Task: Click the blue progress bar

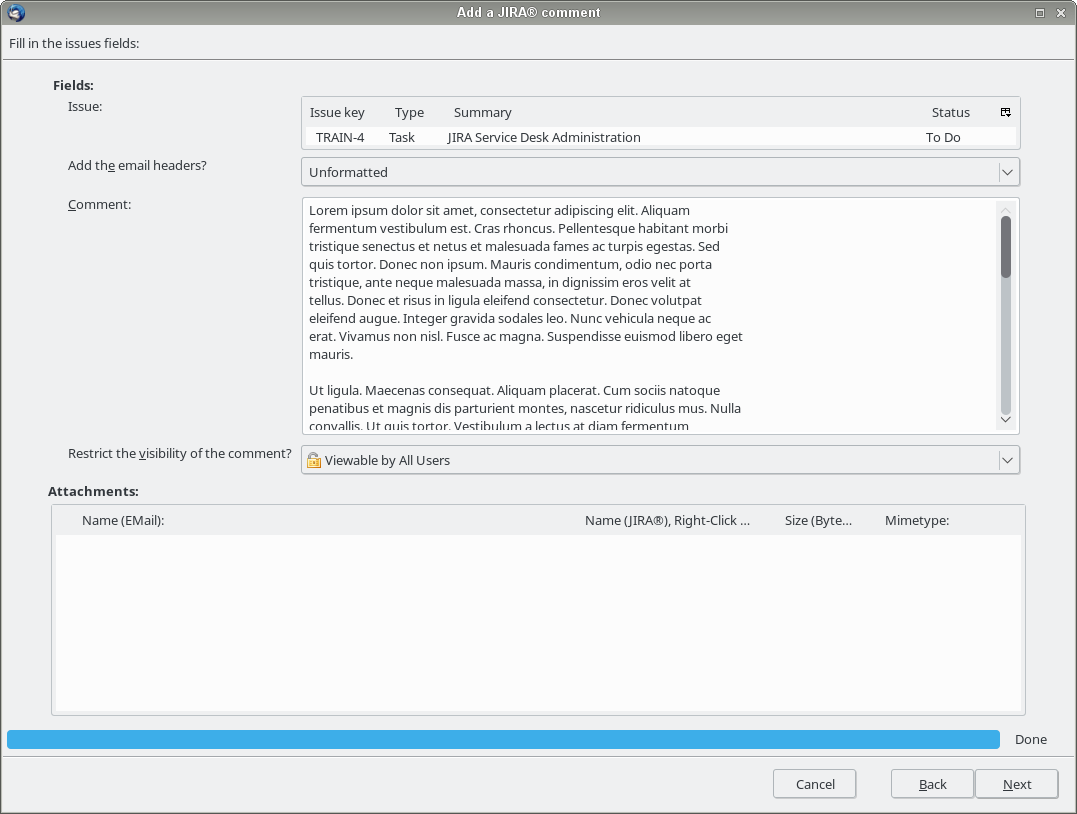Action: 503,739
